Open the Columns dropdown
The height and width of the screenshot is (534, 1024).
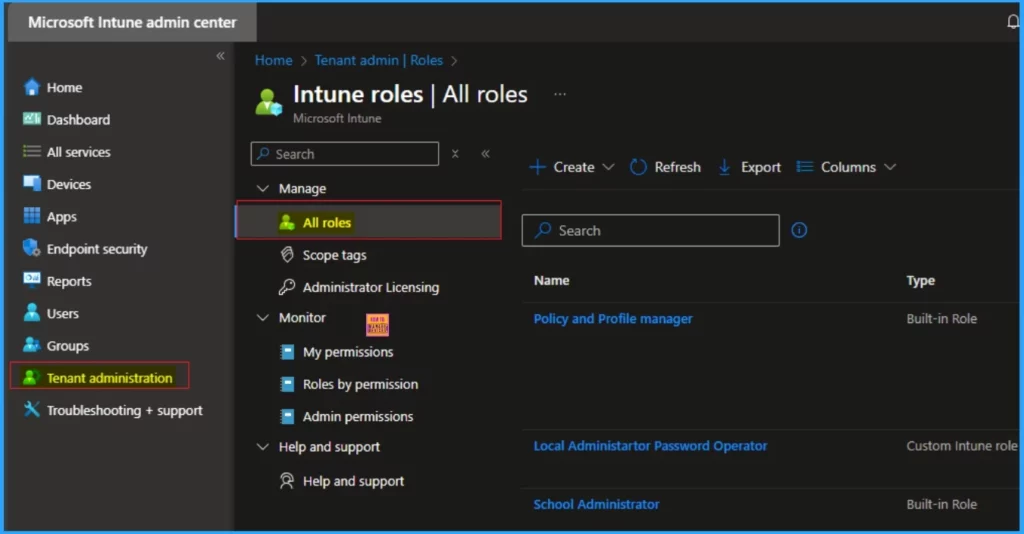click(x=846, y=167)
